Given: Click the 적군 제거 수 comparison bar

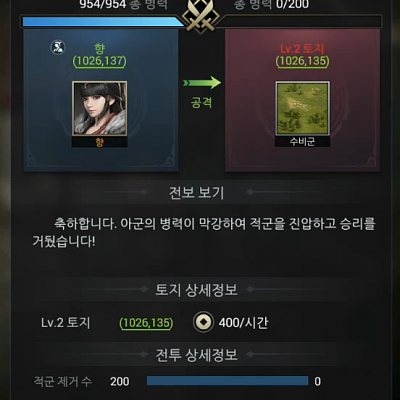Looking at the screenshot, I should click(227, 381).
